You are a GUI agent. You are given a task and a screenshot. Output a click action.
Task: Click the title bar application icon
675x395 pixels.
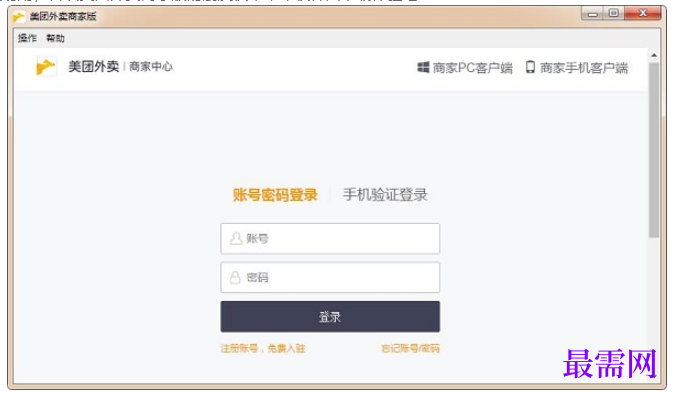click(x=19, y=17)
